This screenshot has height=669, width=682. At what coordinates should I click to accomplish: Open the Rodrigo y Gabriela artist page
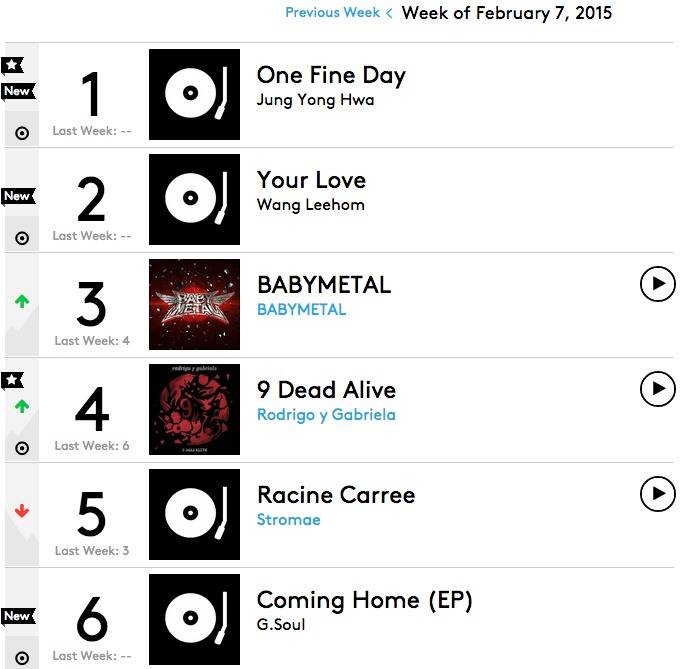pyautogui.click(x=326, y=415)
